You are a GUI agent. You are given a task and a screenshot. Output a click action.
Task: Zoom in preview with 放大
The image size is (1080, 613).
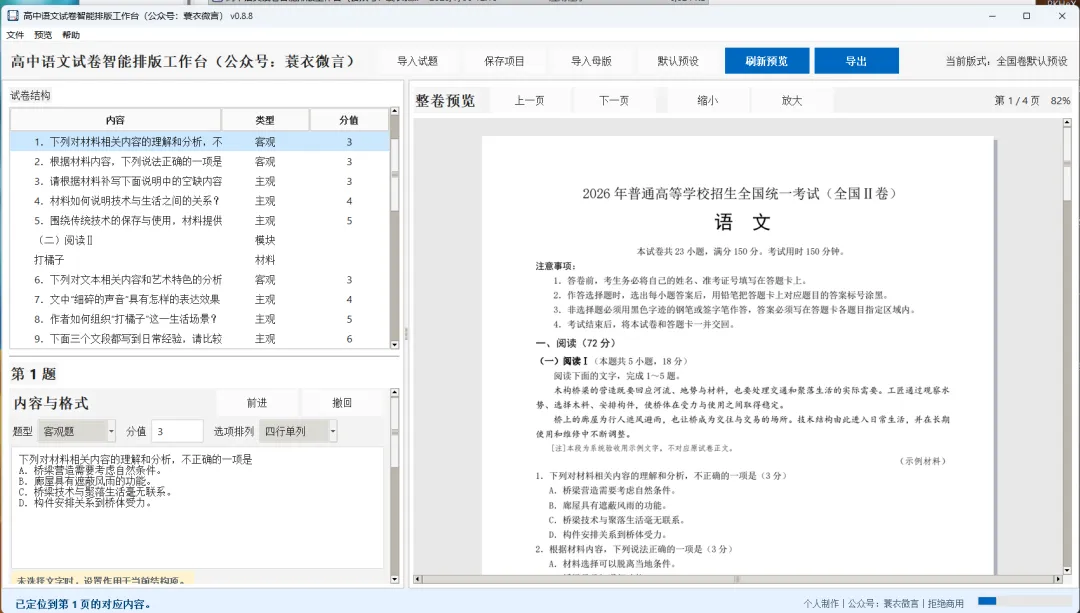[x=792, y=101]
